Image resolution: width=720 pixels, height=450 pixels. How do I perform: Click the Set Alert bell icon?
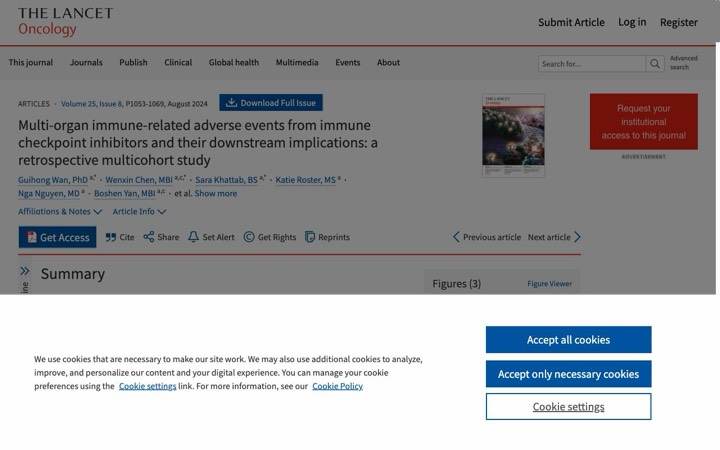[193, 237]
